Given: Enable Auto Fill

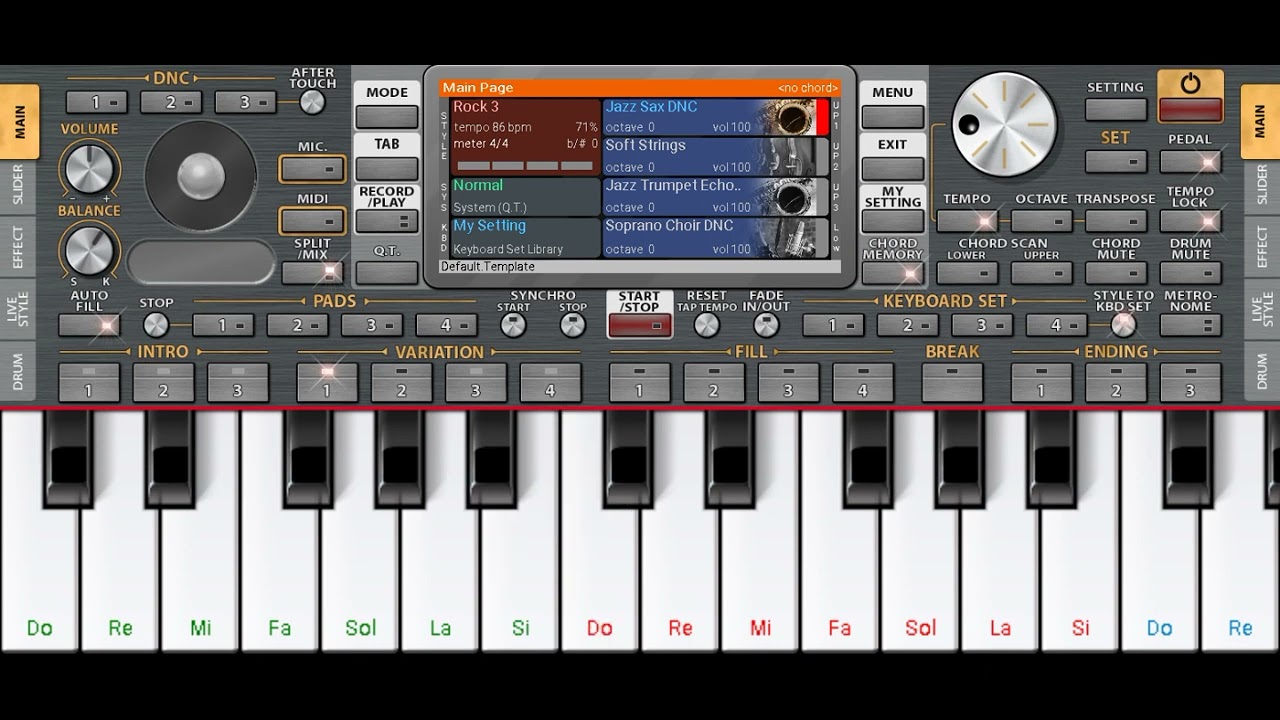Looking at the screenshot, I should click(89, 325).
